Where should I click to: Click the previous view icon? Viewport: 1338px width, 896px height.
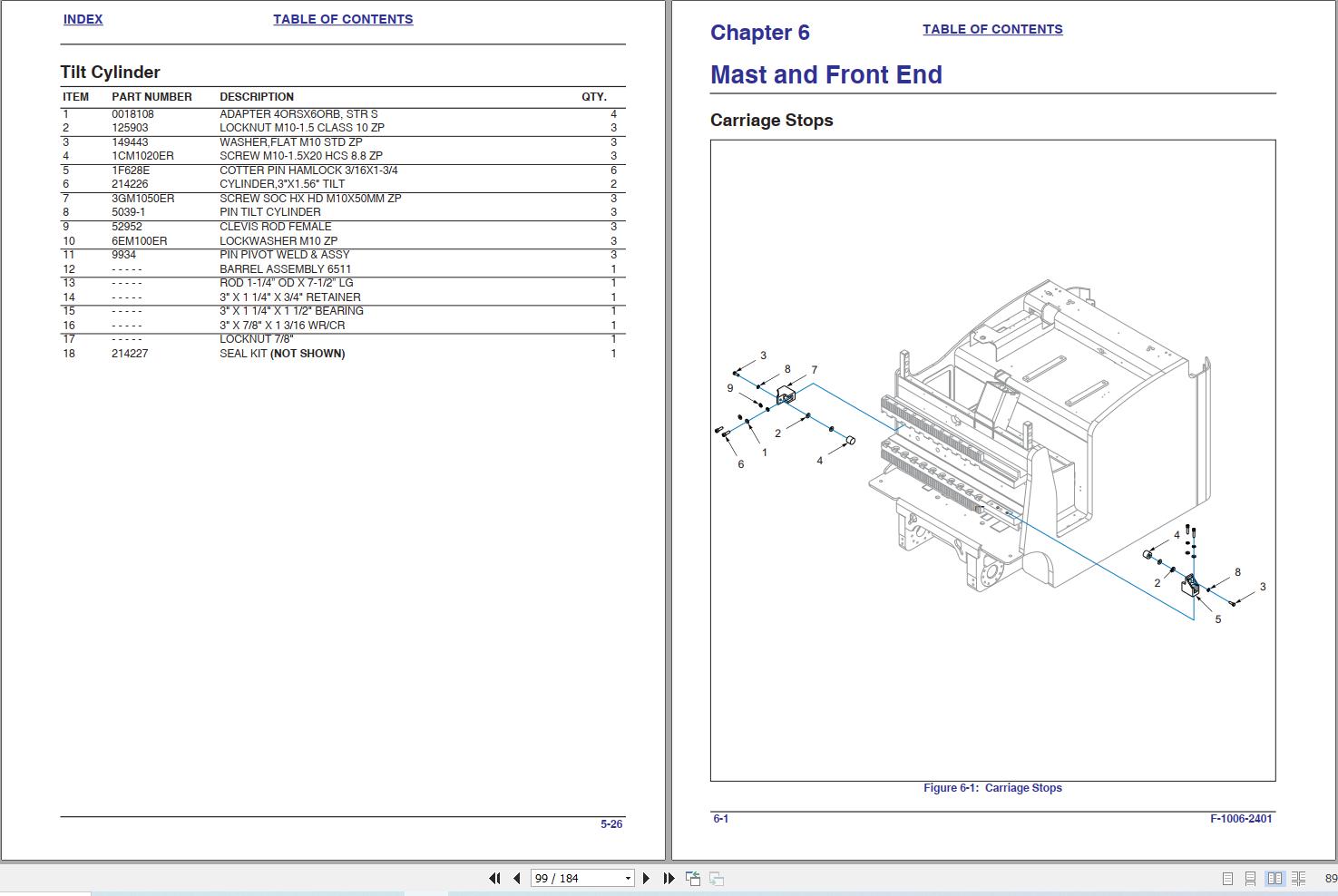[692, 878]
